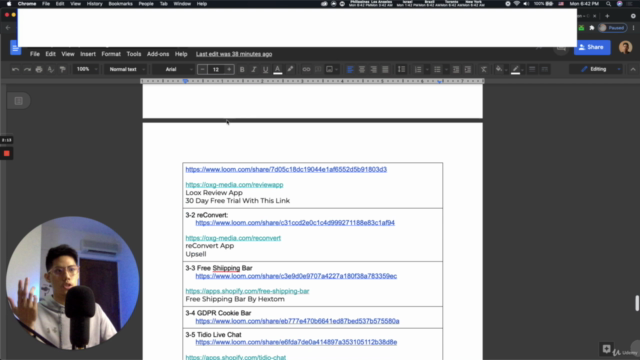
Task: Open macOS Spotlight search icon
Action: pos(609,4)
